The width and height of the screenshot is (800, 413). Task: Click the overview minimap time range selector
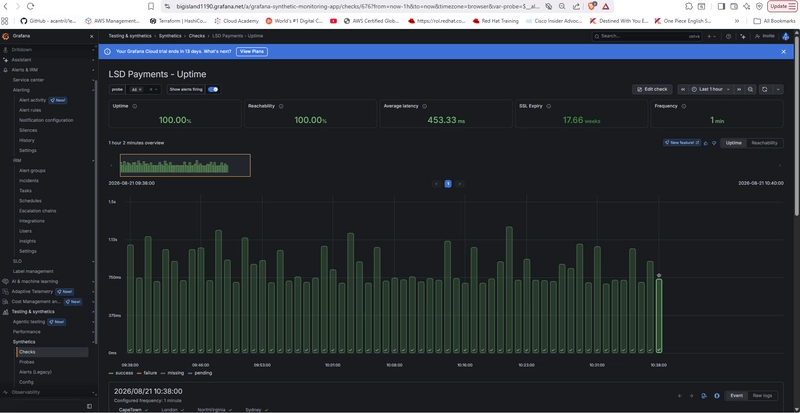coord(185,165)
